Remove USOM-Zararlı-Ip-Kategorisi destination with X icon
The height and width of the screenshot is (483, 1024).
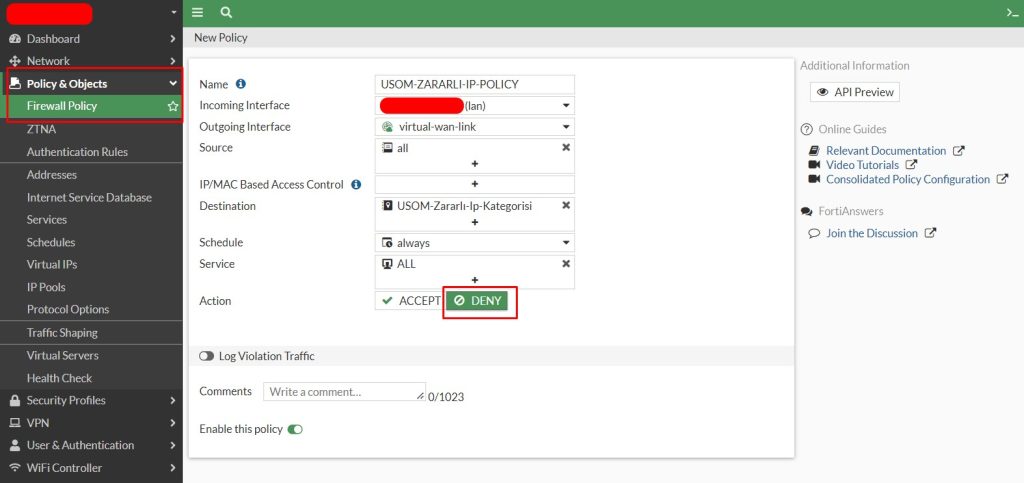pyautogui.click(x=565, y=205)
